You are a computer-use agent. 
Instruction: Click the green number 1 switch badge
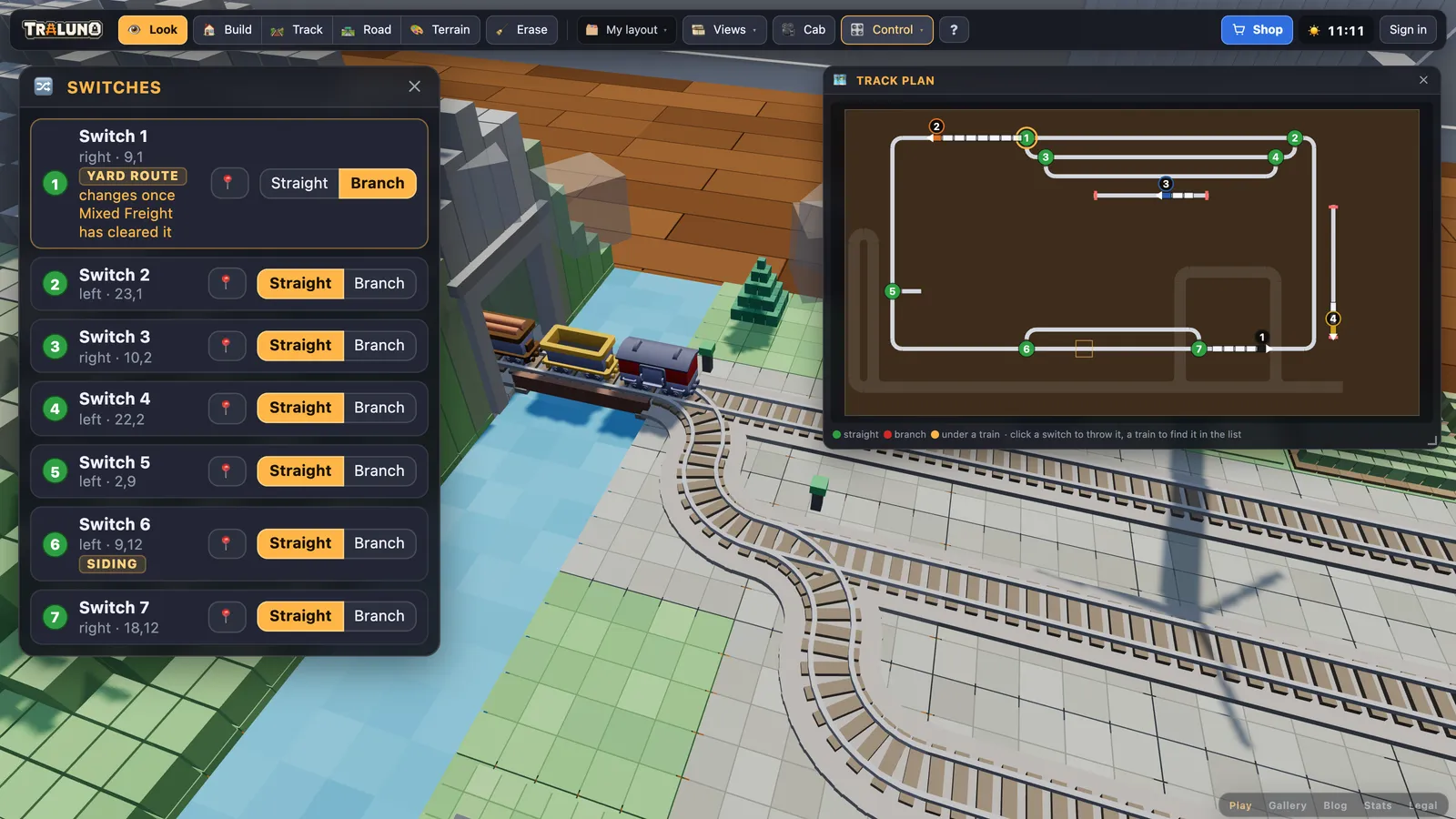(56, 184)
